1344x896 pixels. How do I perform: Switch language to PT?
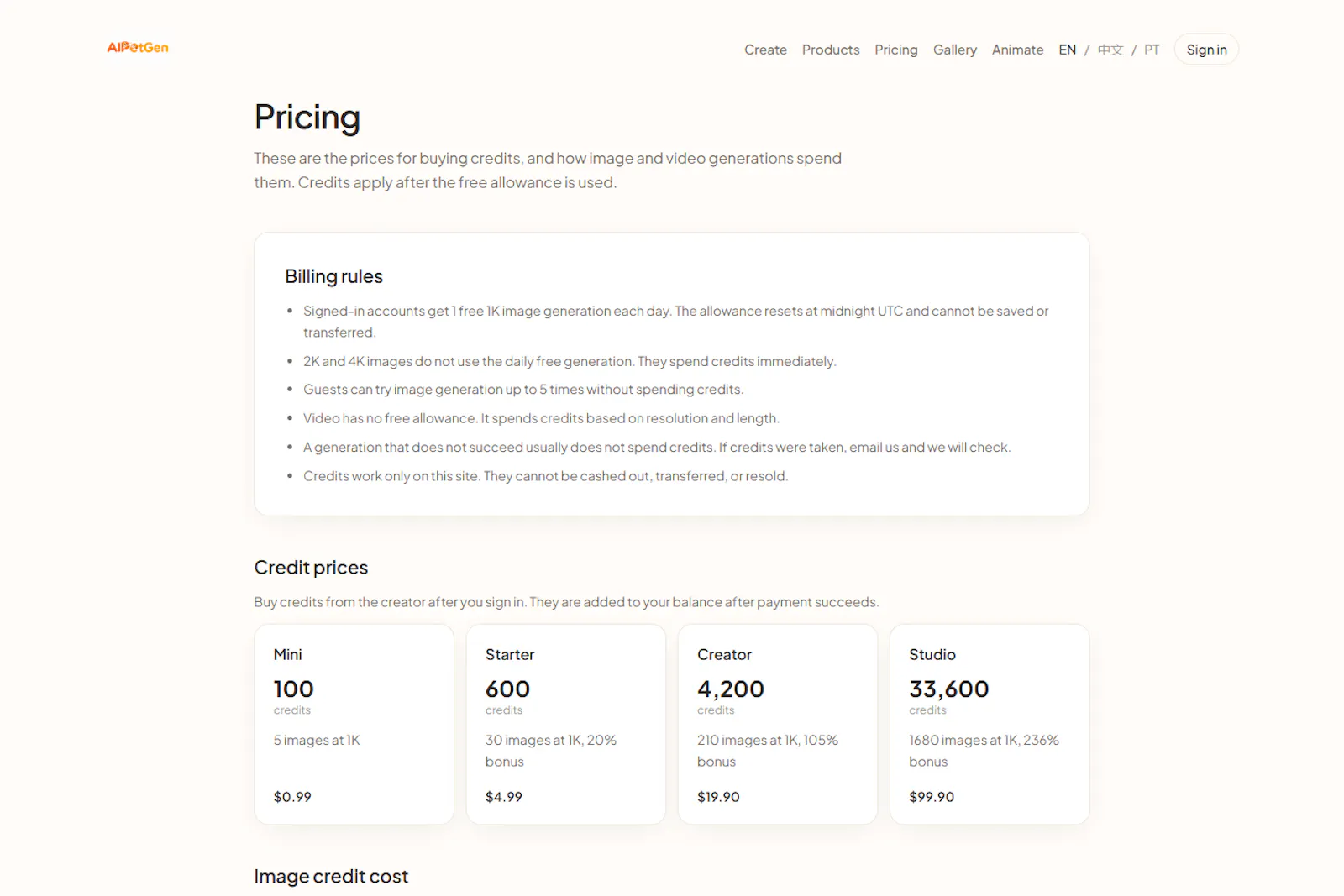click(x=1152, y=50)
